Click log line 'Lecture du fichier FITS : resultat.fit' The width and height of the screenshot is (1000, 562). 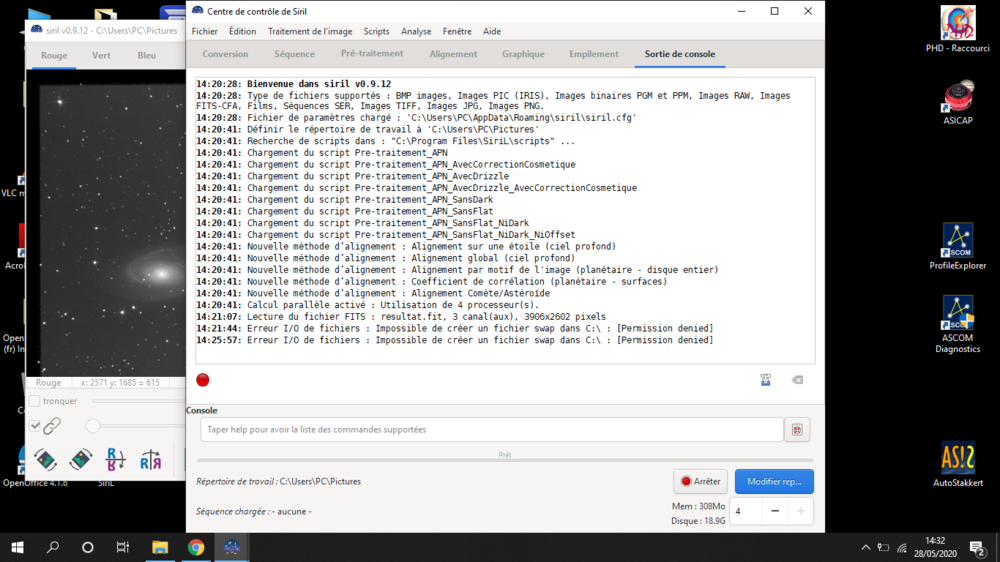tap(401, 317)
